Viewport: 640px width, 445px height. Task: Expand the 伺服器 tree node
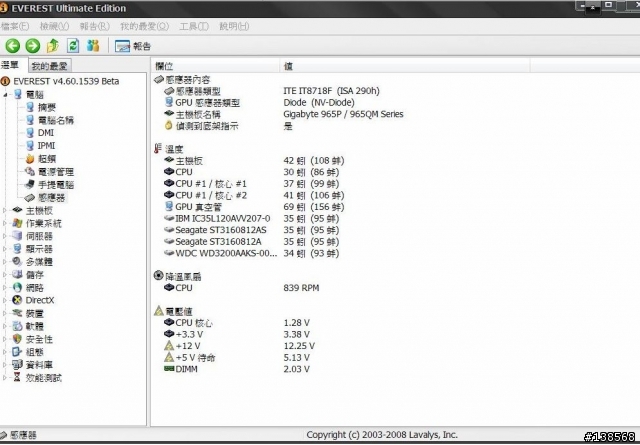5,236
